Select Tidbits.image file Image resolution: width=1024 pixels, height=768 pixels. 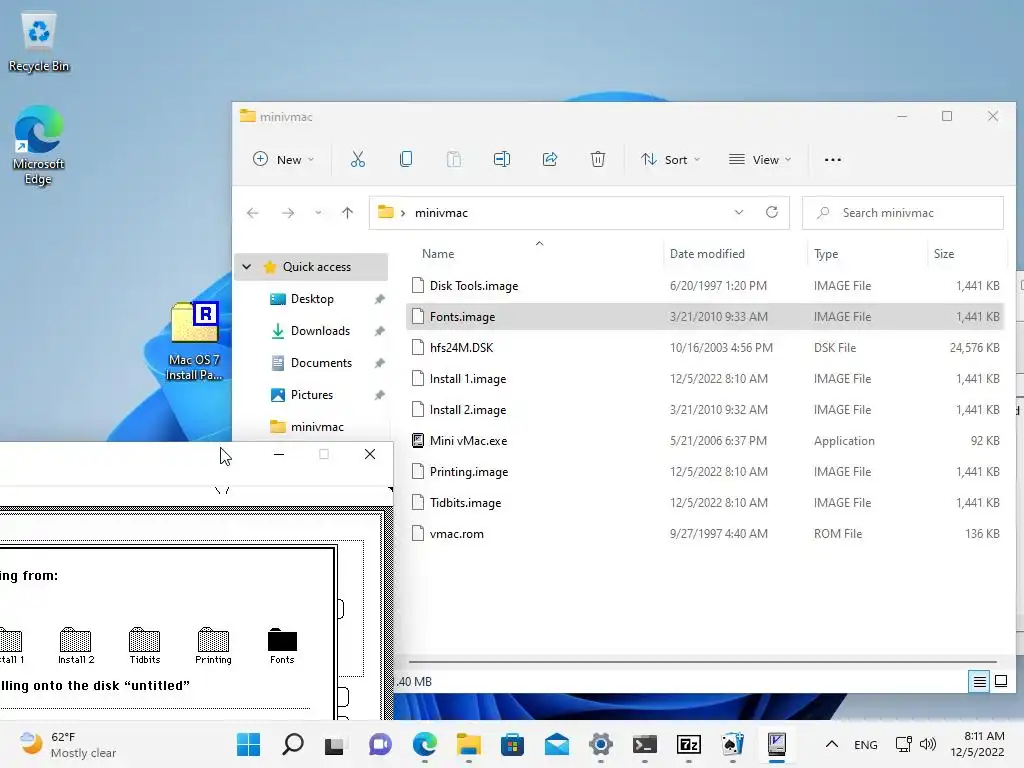(705, 503)
